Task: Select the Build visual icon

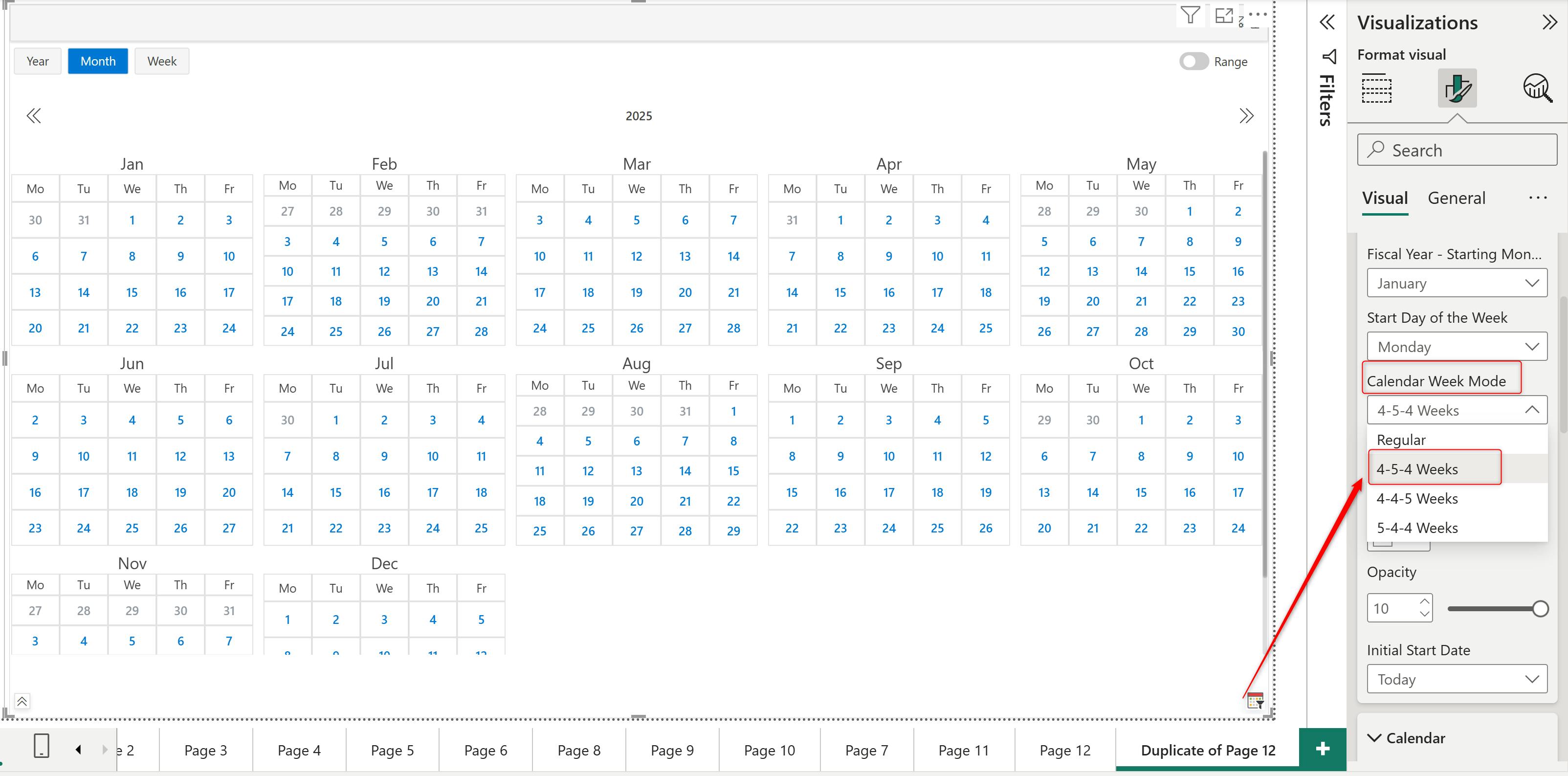Action: [1376, 88]
